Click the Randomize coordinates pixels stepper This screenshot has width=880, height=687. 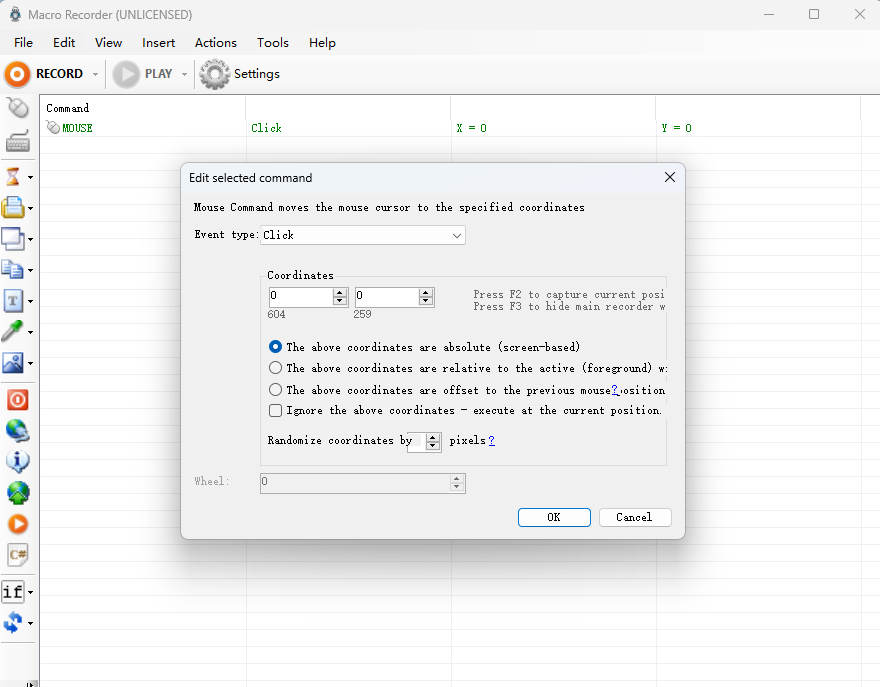[433, 441]
